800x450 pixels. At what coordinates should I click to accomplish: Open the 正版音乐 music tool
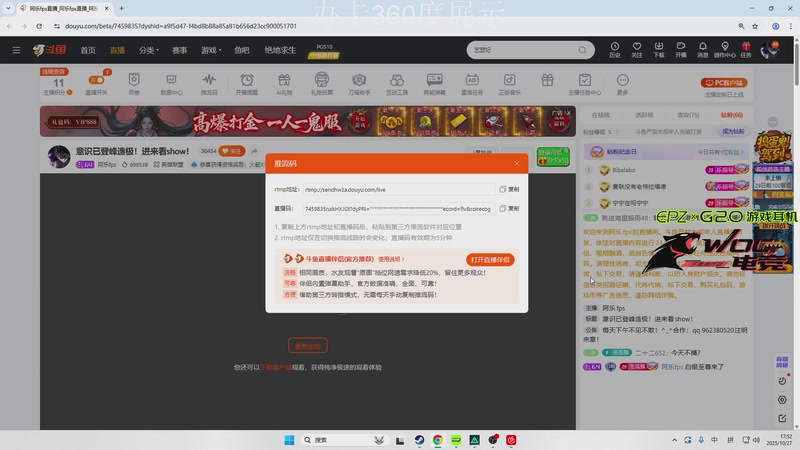tap(510, 84)
